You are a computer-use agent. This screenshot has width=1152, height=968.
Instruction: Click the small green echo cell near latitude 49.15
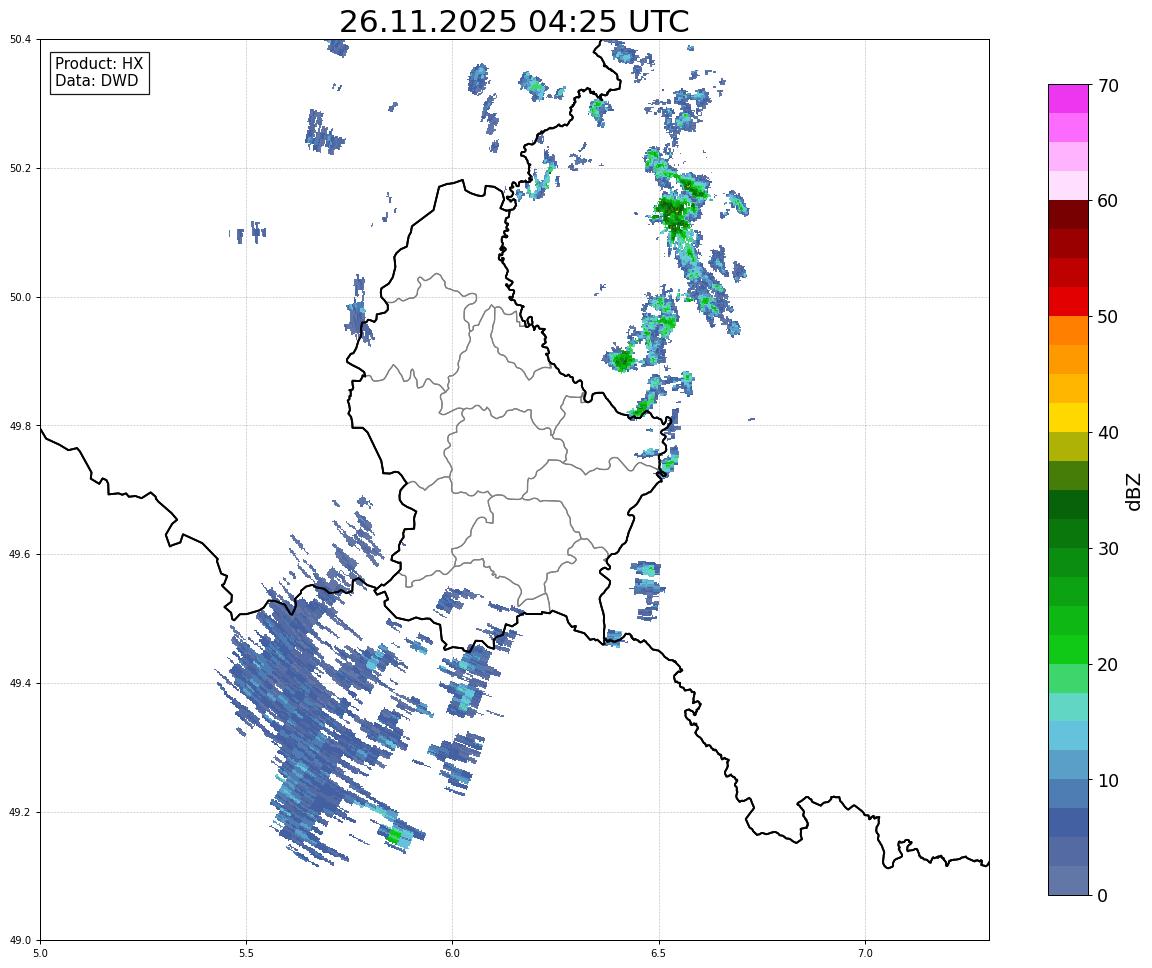pyautogui.click(x=395, y=836)
